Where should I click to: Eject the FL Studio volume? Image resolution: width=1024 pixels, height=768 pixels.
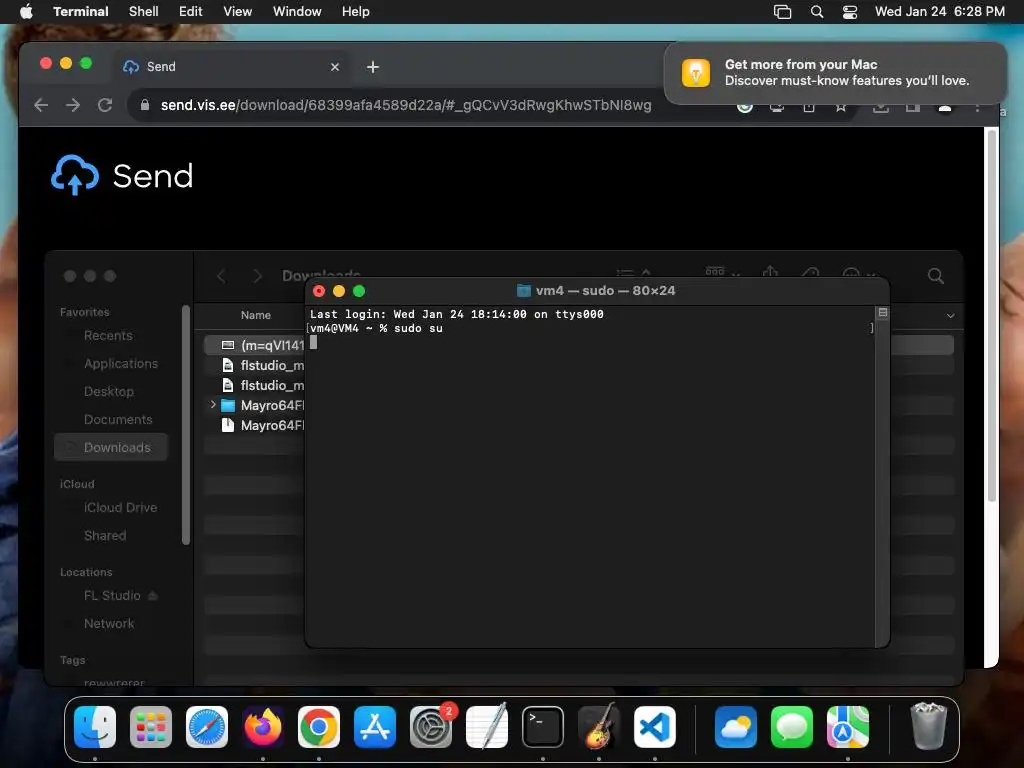click(153, 596)
